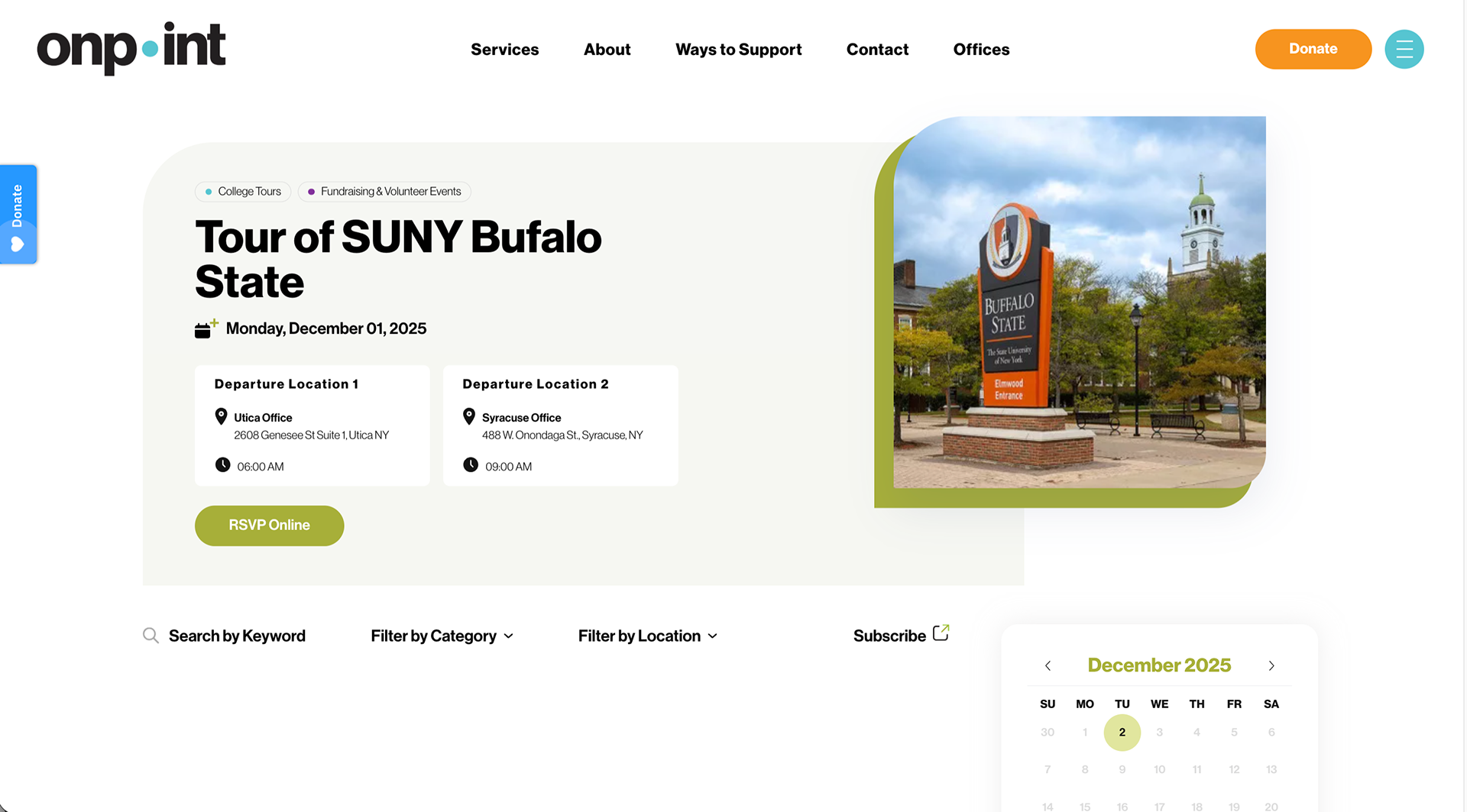Go to previous month in calendar
The image size is (1467, 812).
(x=1048, y=665)
